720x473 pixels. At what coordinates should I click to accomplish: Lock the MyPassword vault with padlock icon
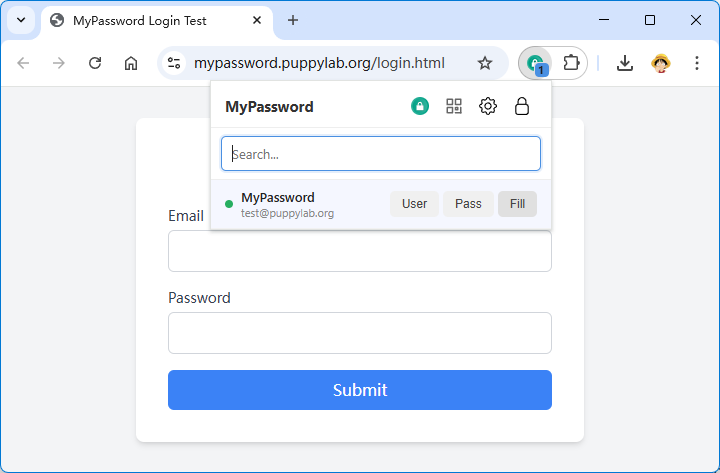(522, 106)
